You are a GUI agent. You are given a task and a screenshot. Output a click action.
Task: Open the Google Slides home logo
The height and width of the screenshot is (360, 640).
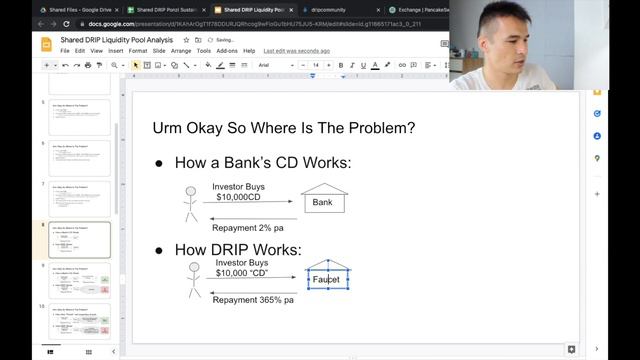click(47, 44)
